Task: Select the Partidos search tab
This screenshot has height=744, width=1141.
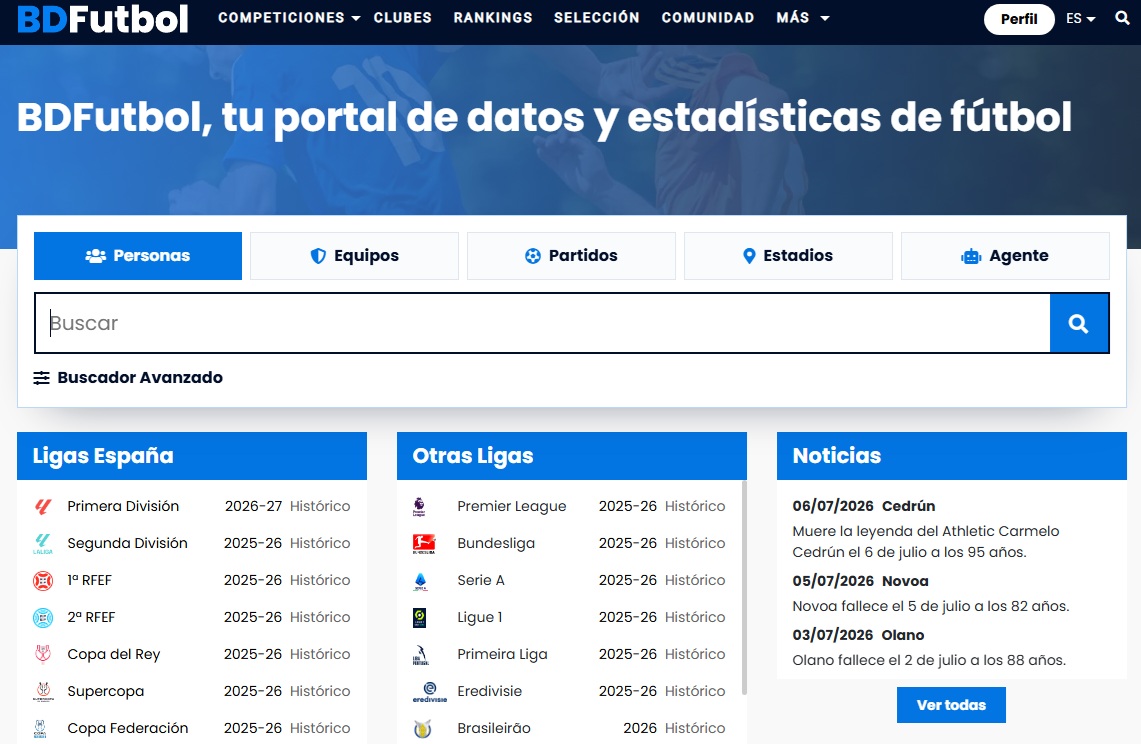Action: click(571, 256)
